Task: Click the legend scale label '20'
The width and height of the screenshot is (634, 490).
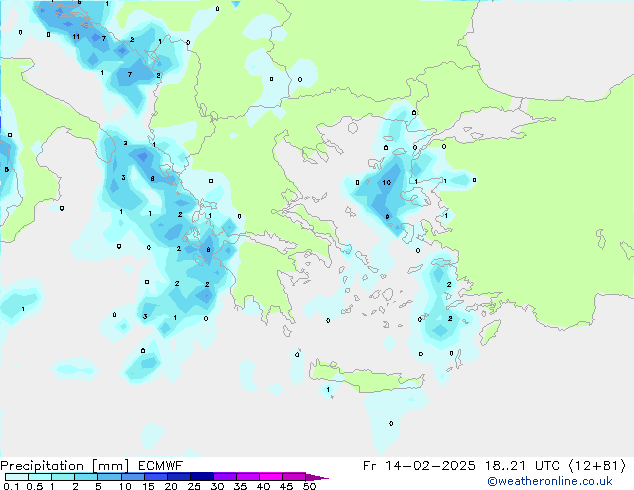Action: coord(171,486)
